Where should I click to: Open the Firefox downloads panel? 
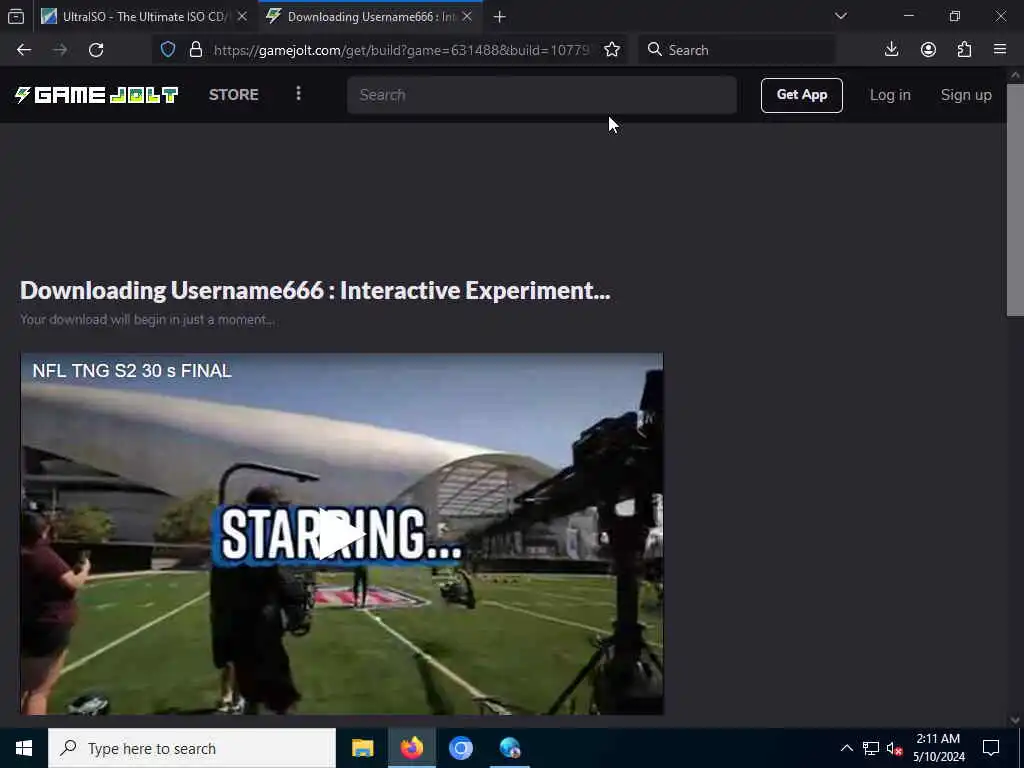pos(891,50)
